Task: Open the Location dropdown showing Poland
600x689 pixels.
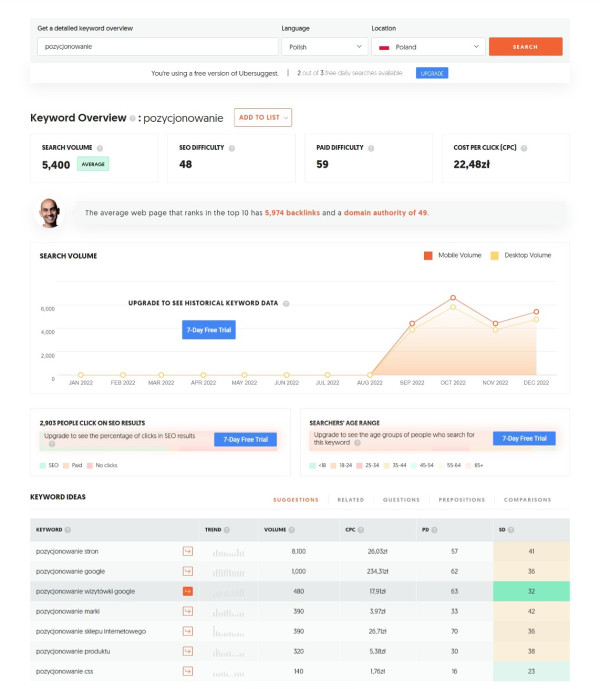Action: coord(426,47)
